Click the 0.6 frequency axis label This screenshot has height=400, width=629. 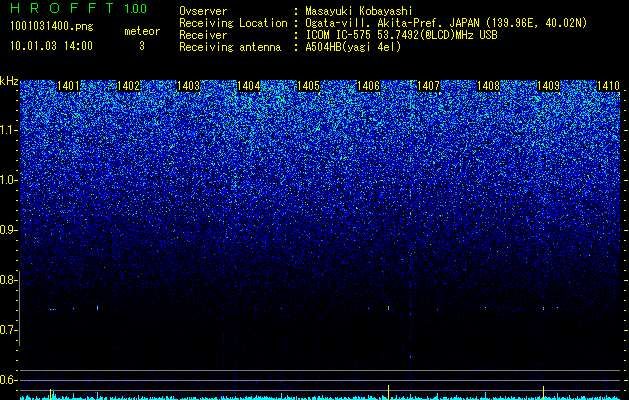(9, 380)
